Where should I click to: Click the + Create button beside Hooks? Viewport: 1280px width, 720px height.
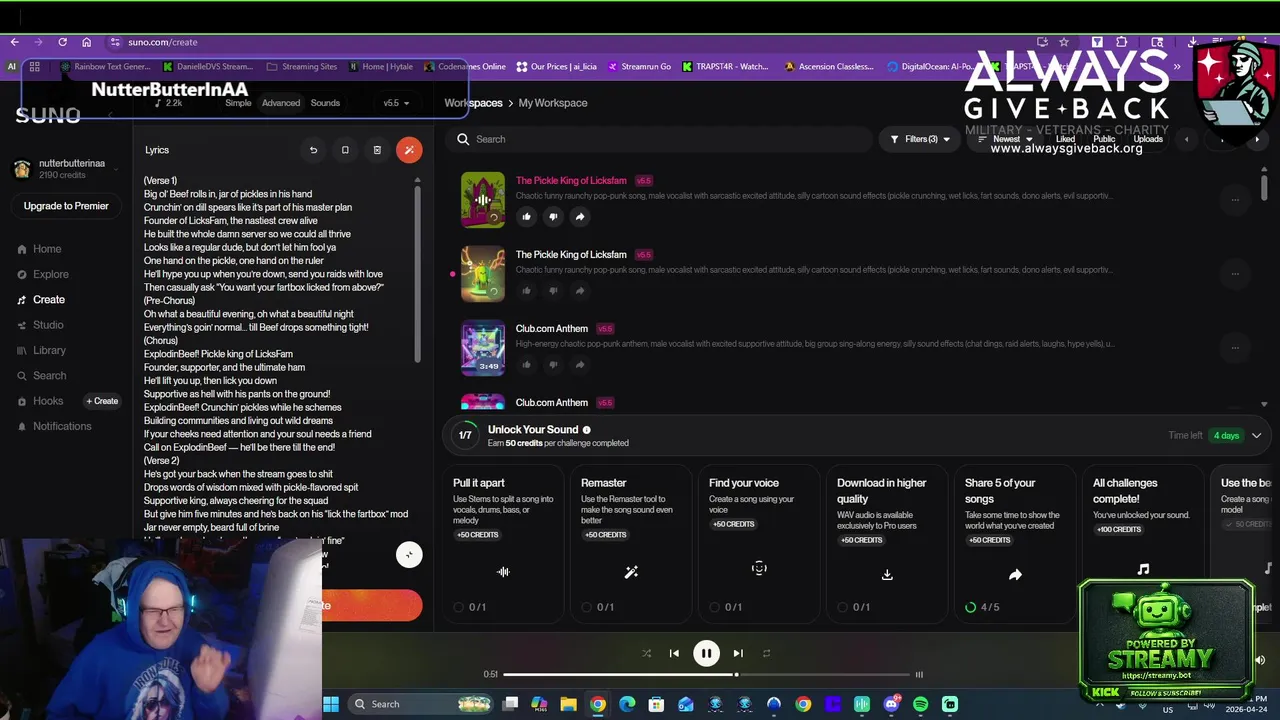tap(102, 401)
